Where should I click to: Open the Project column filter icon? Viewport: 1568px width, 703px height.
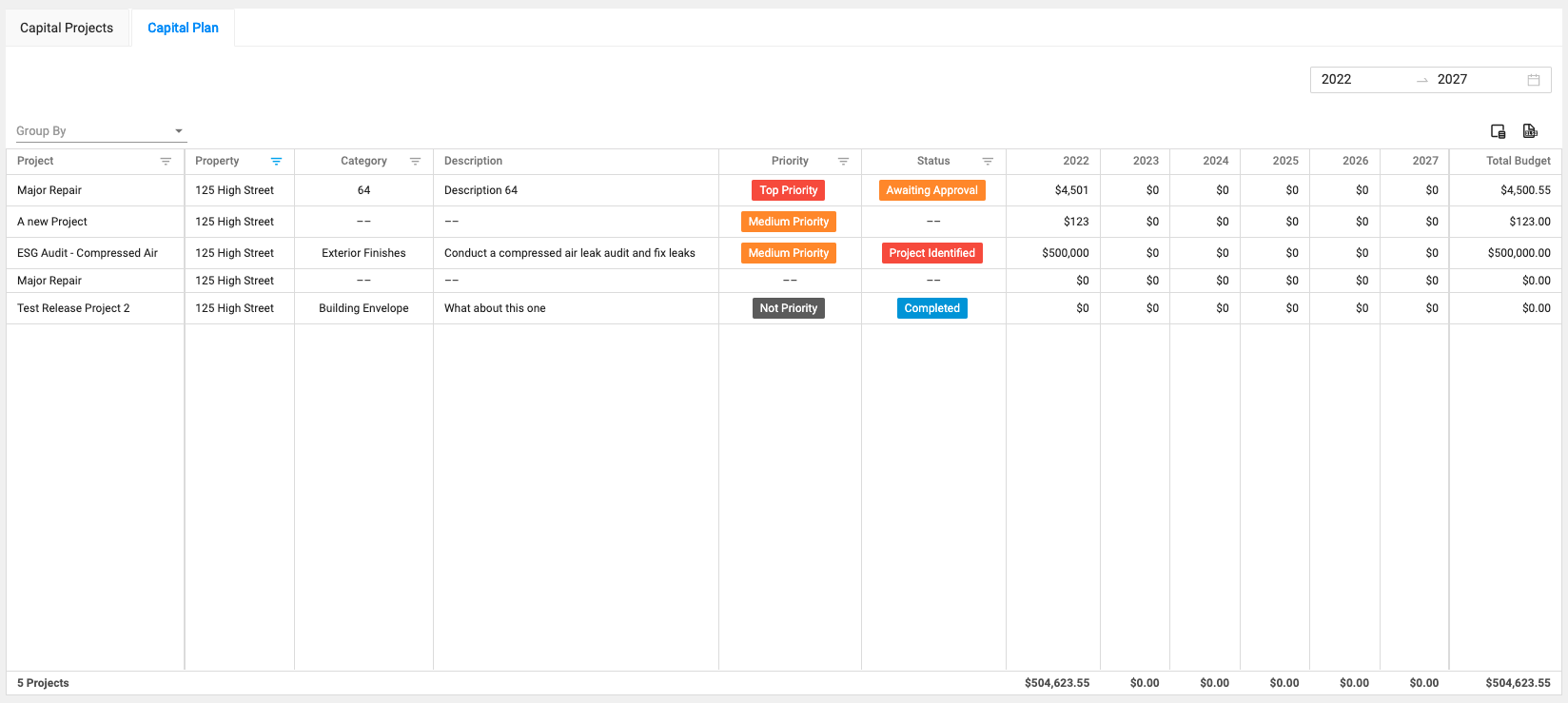pos(166,162)
